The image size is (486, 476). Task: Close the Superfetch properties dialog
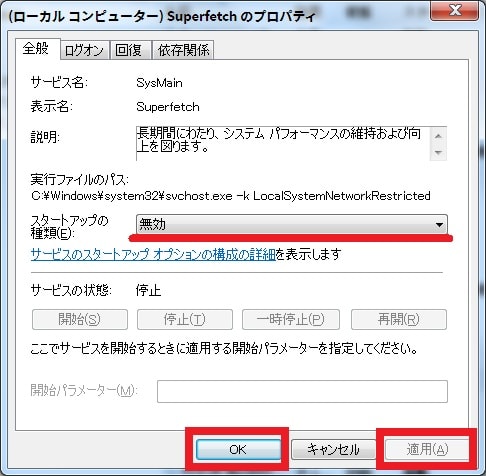(455, 10)
